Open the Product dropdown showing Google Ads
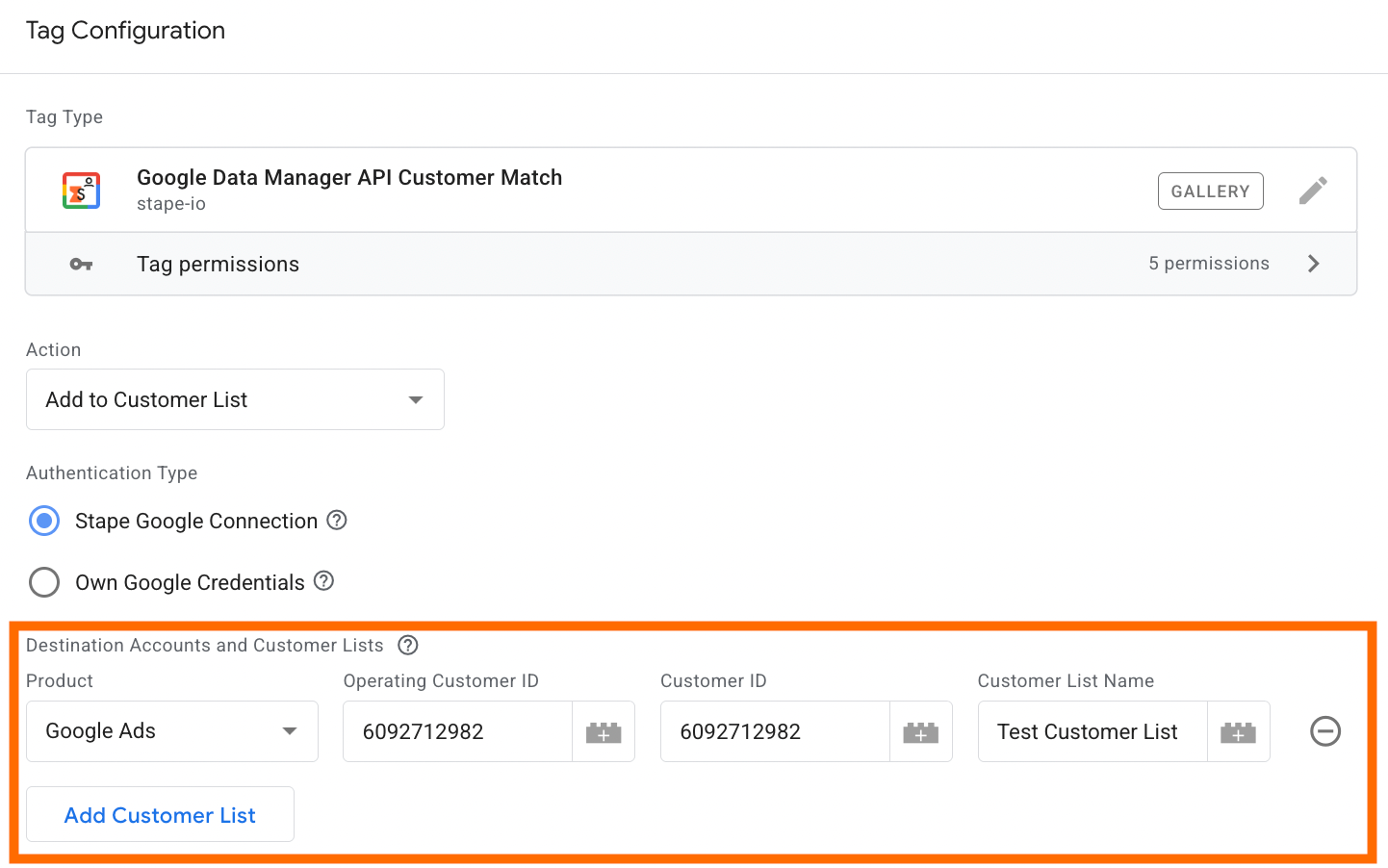1388x868 pixels. click(172, 731)
